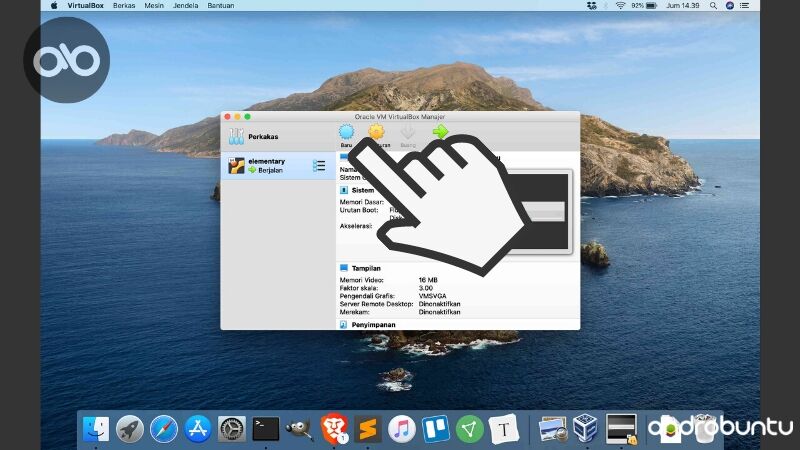
Task: Open Sublime Text from the dock
Action: [x=368, y=429]
